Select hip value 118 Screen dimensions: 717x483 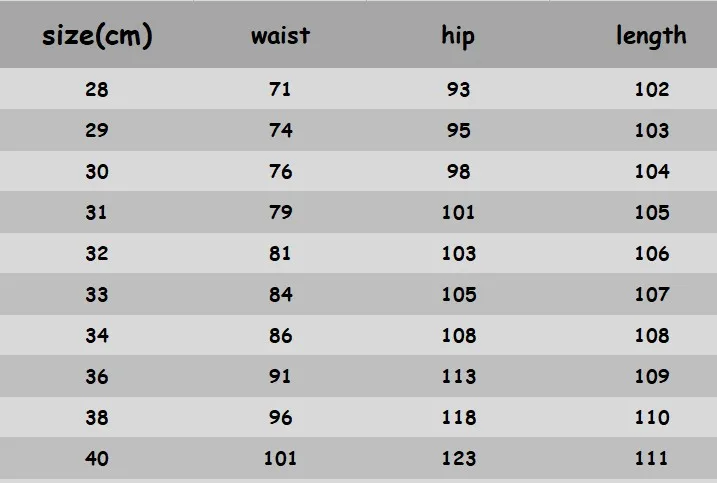point(459,417)
